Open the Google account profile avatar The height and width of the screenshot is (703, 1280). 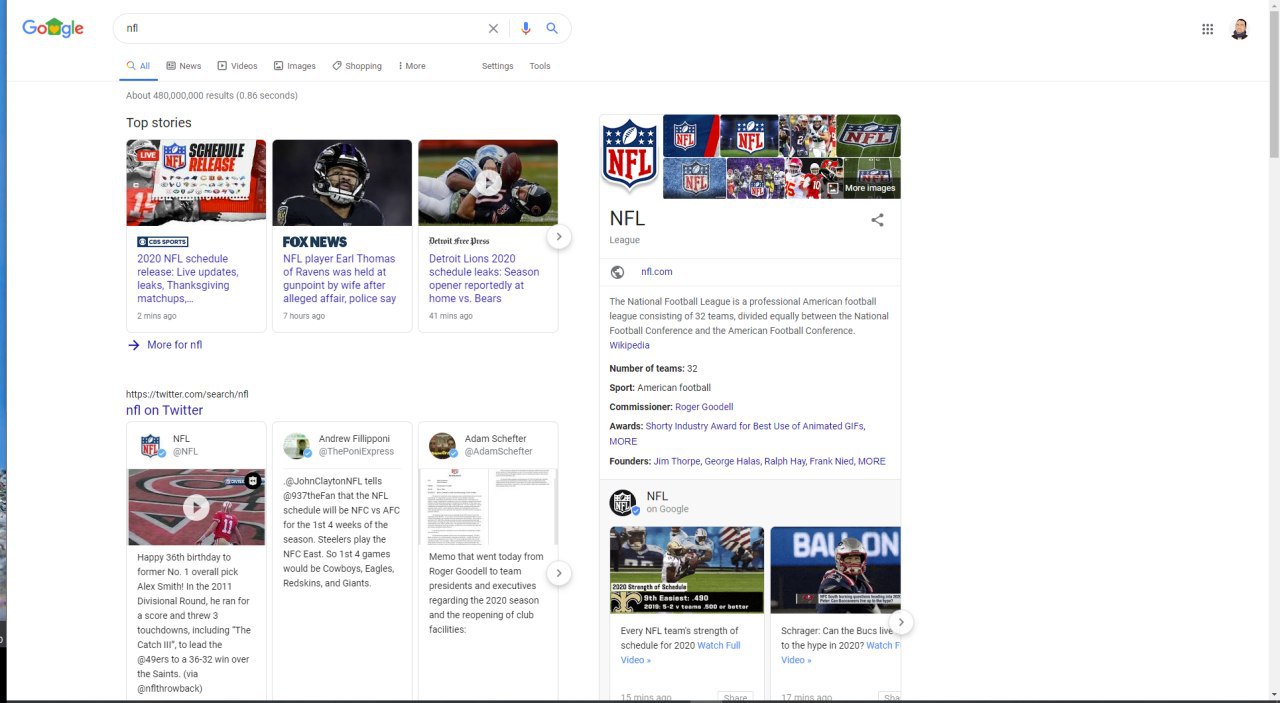1239,29
